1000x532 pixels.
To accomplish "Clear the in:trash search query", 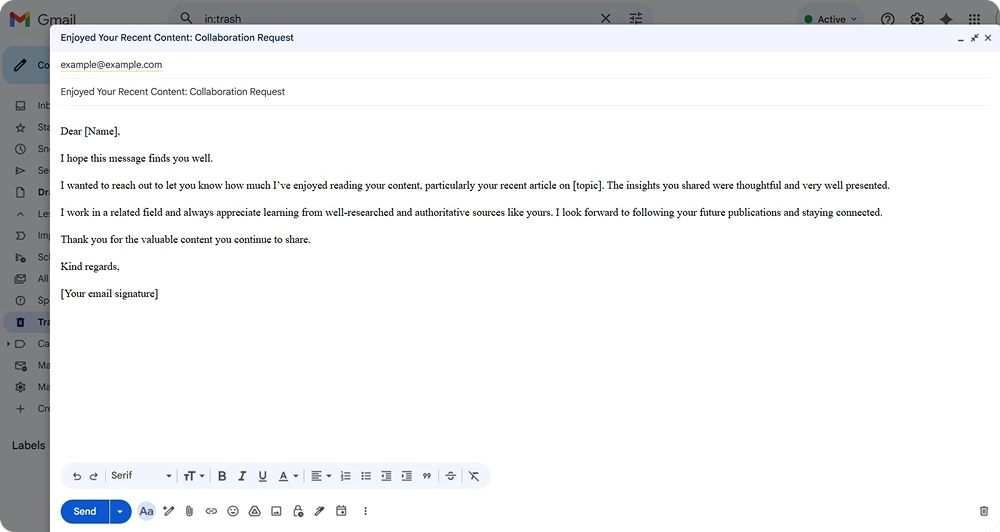I will click(x=606, y=19).
